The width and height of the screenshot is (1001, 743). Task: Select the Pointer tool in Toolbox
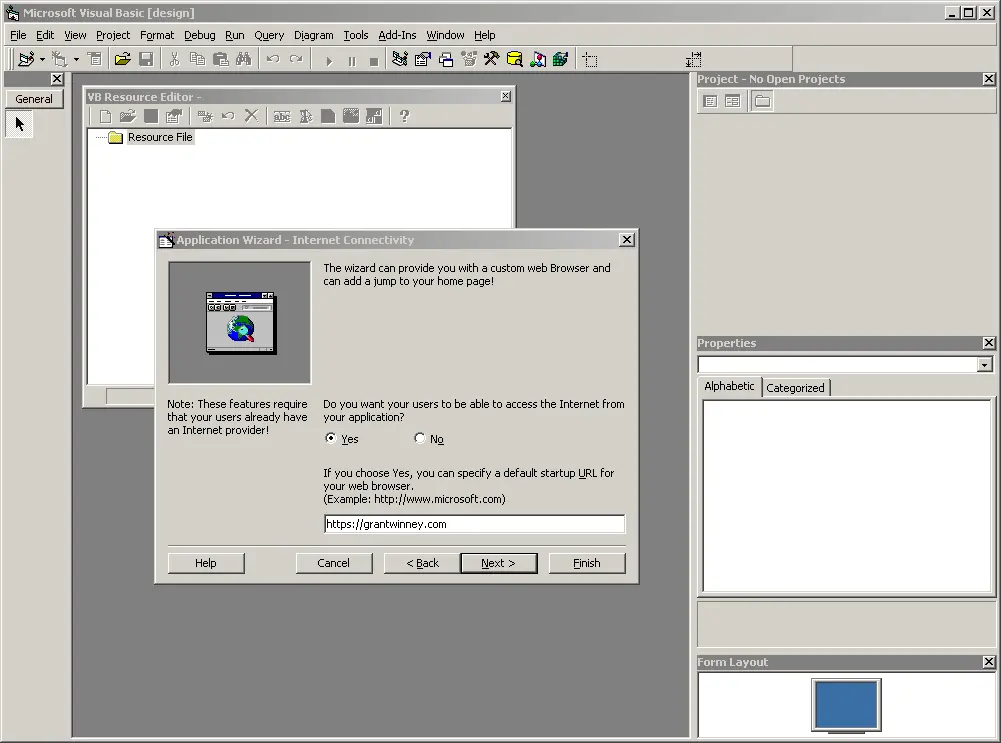point(19,124)
